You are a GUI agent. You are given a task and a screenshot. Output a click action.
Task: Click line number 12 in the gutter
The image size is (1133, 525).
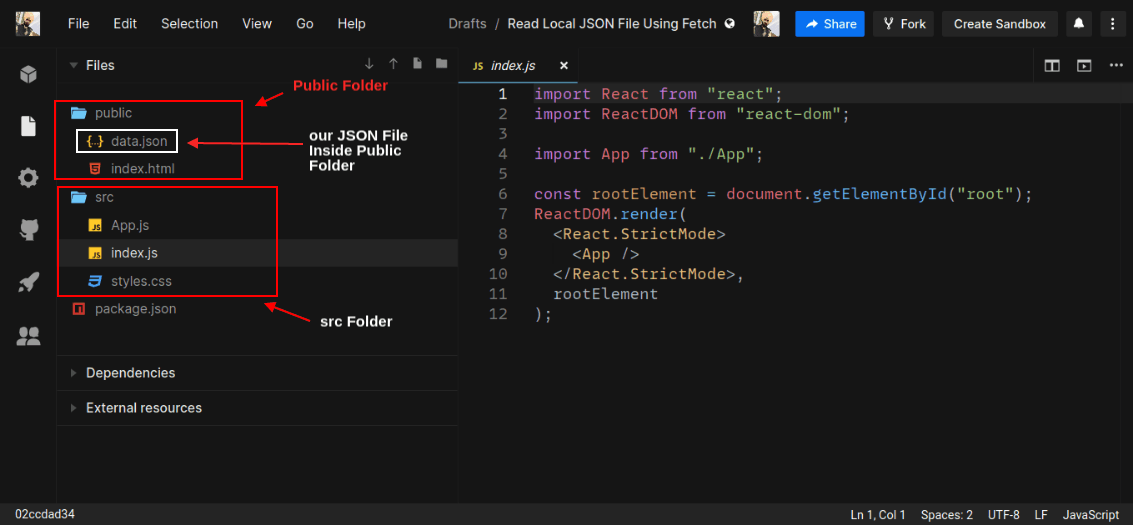pos(498,314)
